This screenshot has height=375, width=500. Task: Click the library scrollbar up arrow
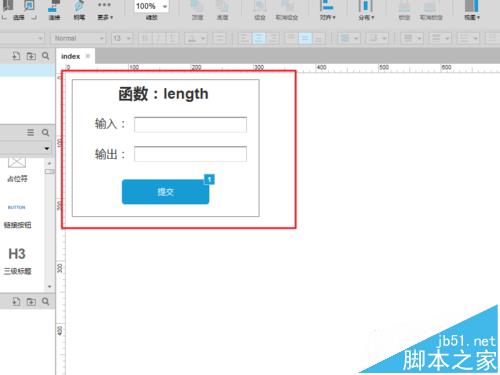[49, 163]
